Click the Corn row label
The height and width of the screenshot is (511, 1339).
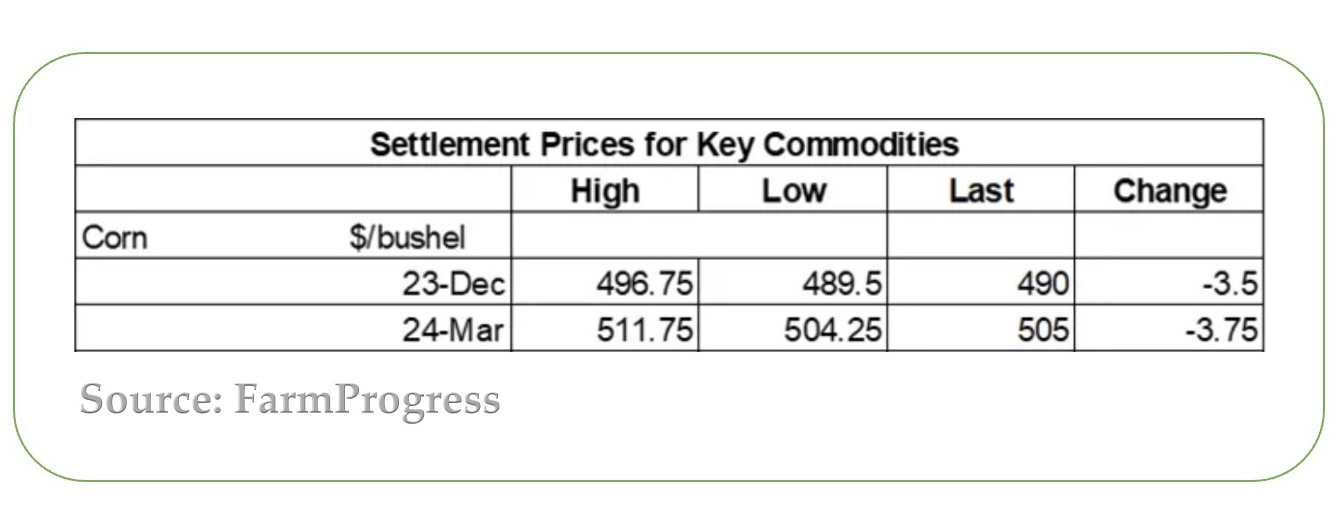coord(115,237)
